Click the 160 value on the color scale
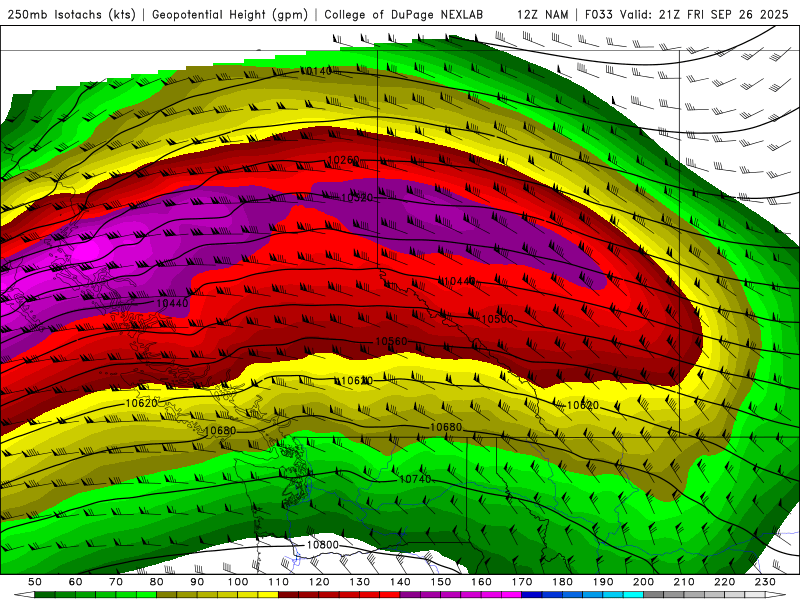Viewport: 800px width, 600px height. [481, 582]
